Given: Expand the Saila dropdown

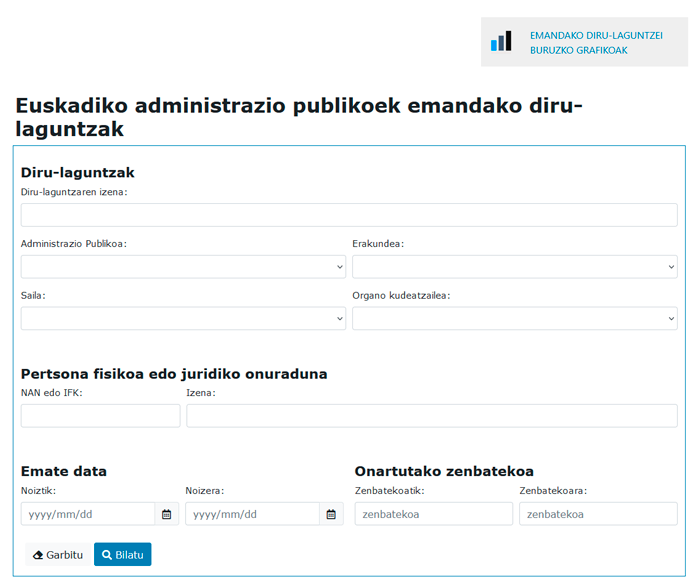Looking at the screenshot, I should click(x=183, y=318).
